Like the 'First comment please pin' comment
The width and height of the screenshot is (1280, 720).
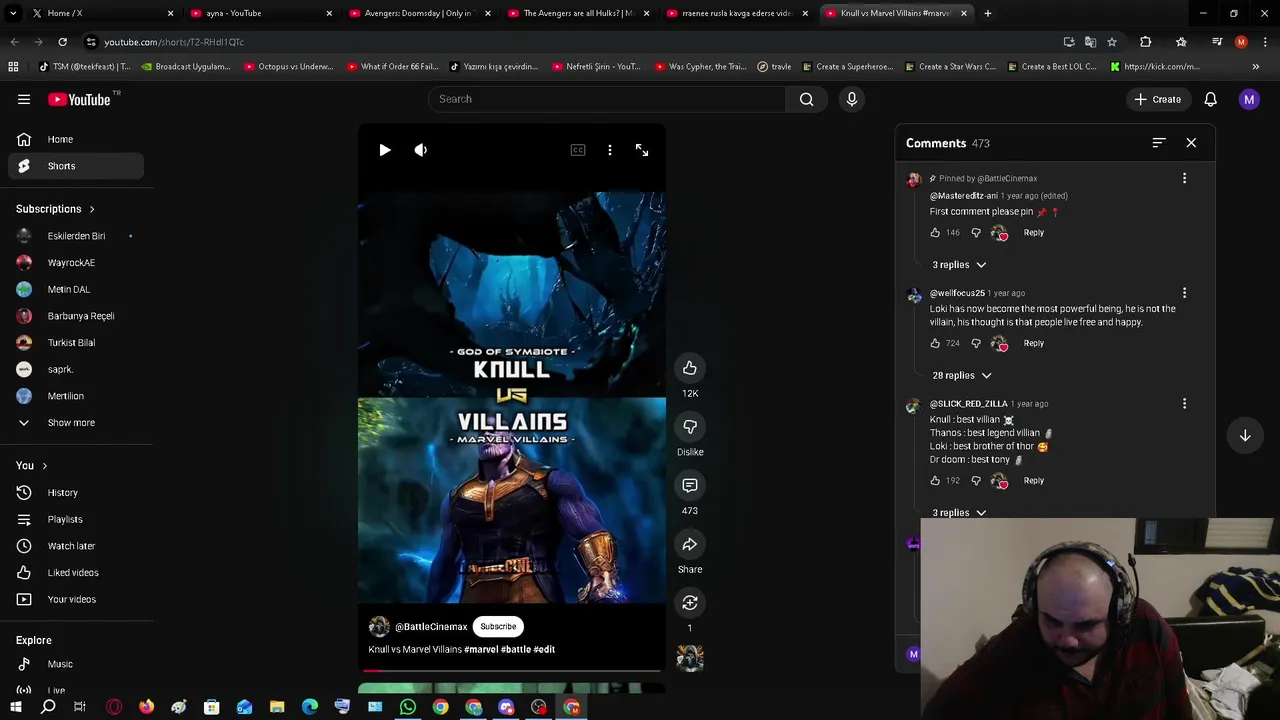coord(935,233)
